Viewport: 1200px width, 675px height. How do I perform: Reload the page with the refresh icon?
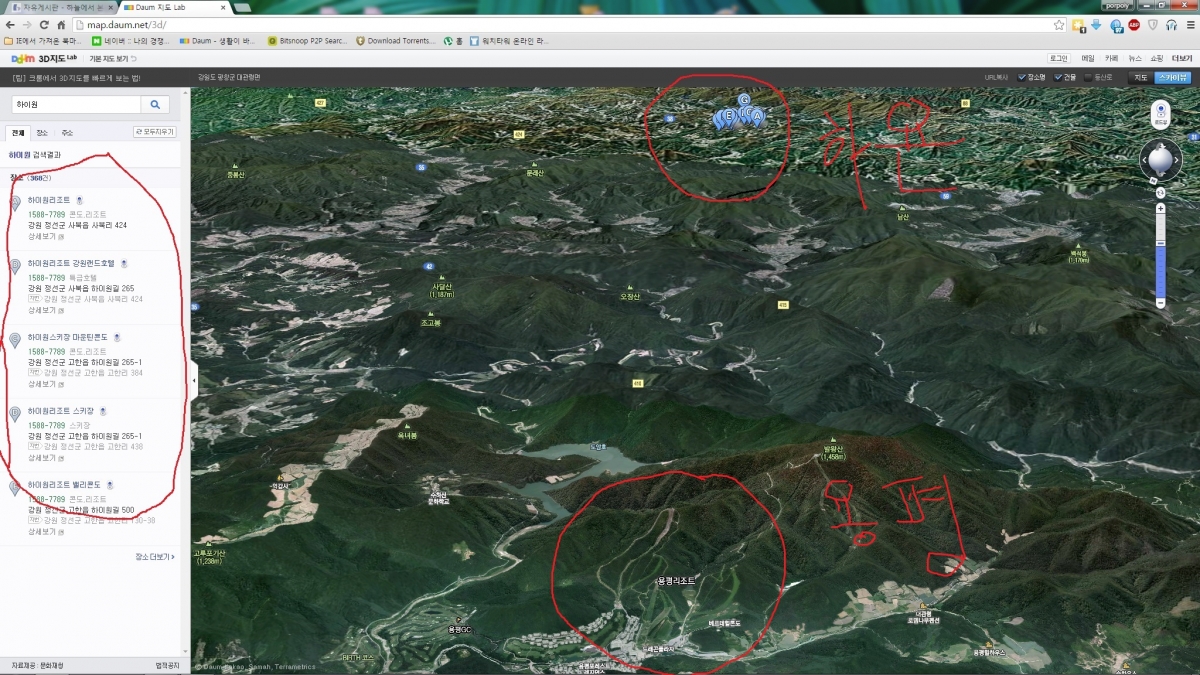click(x=44, y=25)
